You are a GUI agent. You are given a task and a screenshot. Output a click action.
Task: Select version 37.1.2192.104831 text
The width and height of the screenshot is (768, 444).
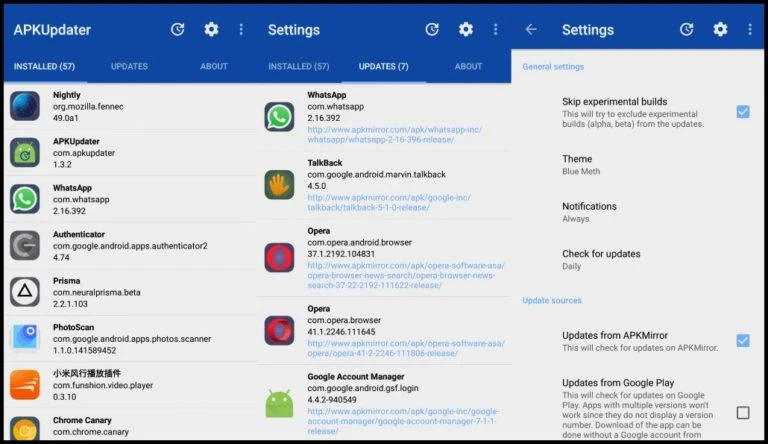341,254
